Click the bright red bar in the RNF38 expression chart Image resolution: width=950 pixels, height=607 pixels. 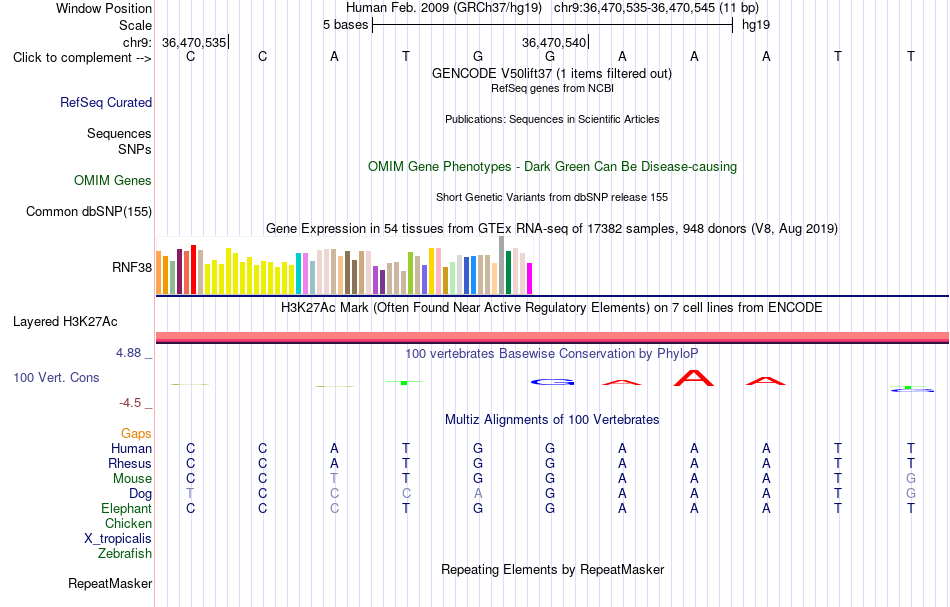193,270
